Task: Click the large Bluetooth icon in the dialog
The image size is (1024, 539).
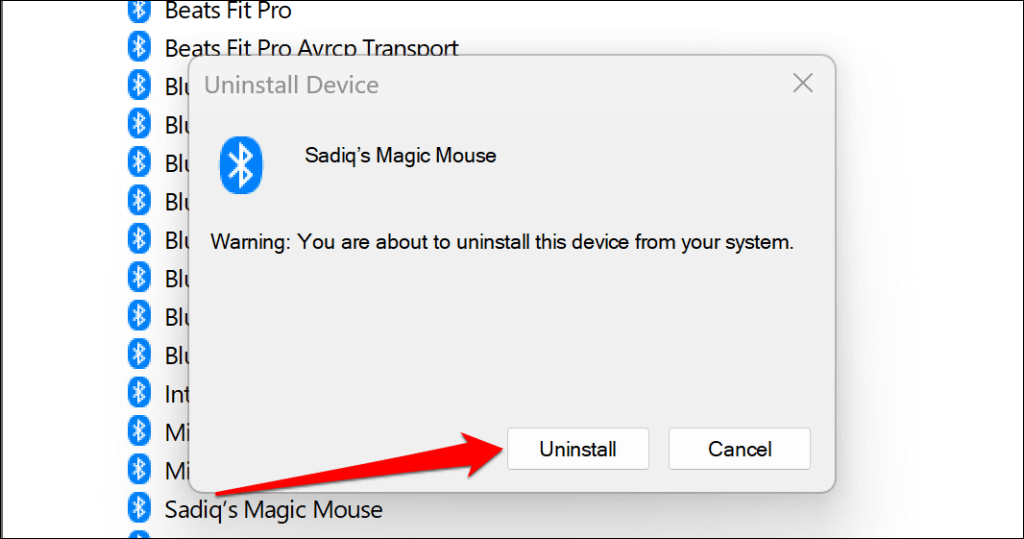Action: (240, 165)
